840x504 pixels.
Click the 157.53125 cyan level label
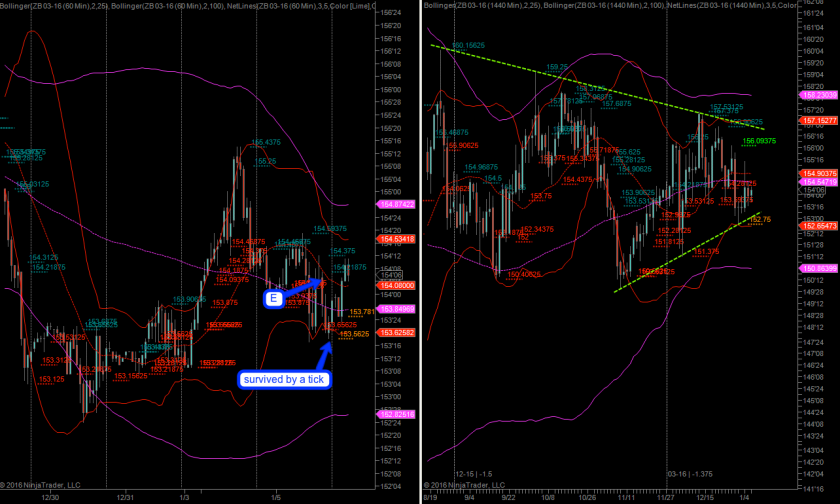click(x=726, y=107)
